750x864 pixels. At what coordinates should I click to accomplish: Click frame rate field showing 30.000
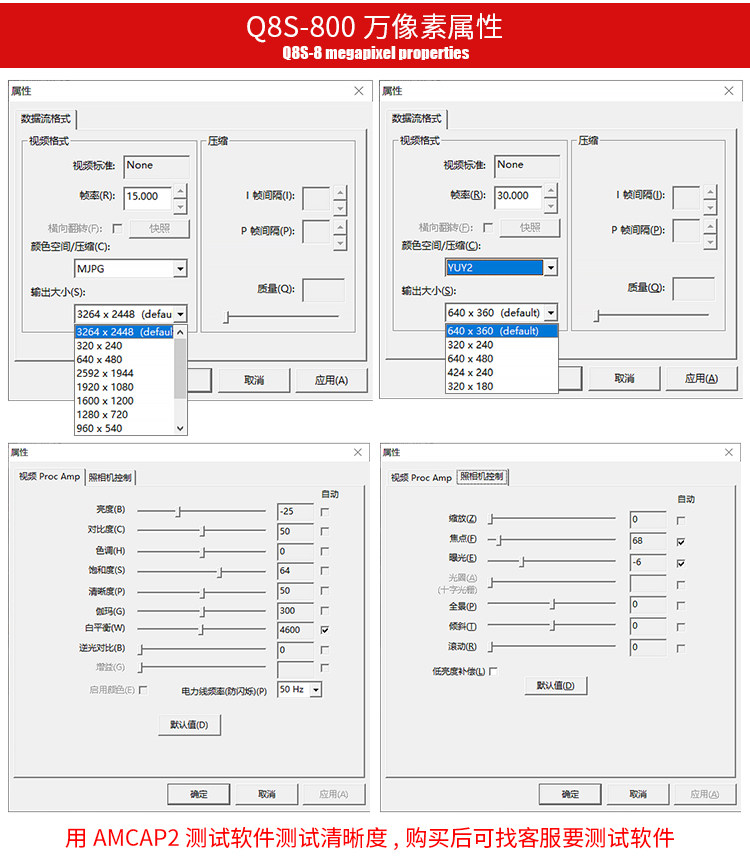[518, 196]
